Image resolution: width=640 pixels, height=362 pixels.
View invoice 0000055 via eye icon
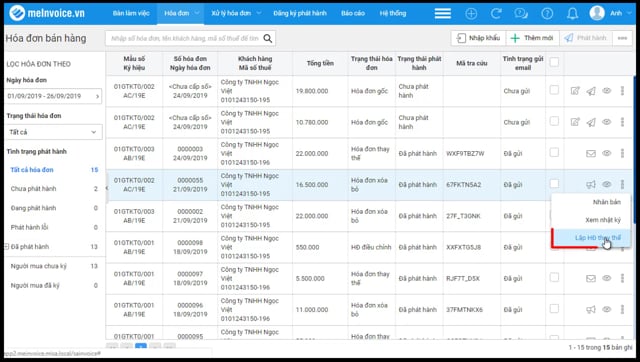click(x=607, y=184)
